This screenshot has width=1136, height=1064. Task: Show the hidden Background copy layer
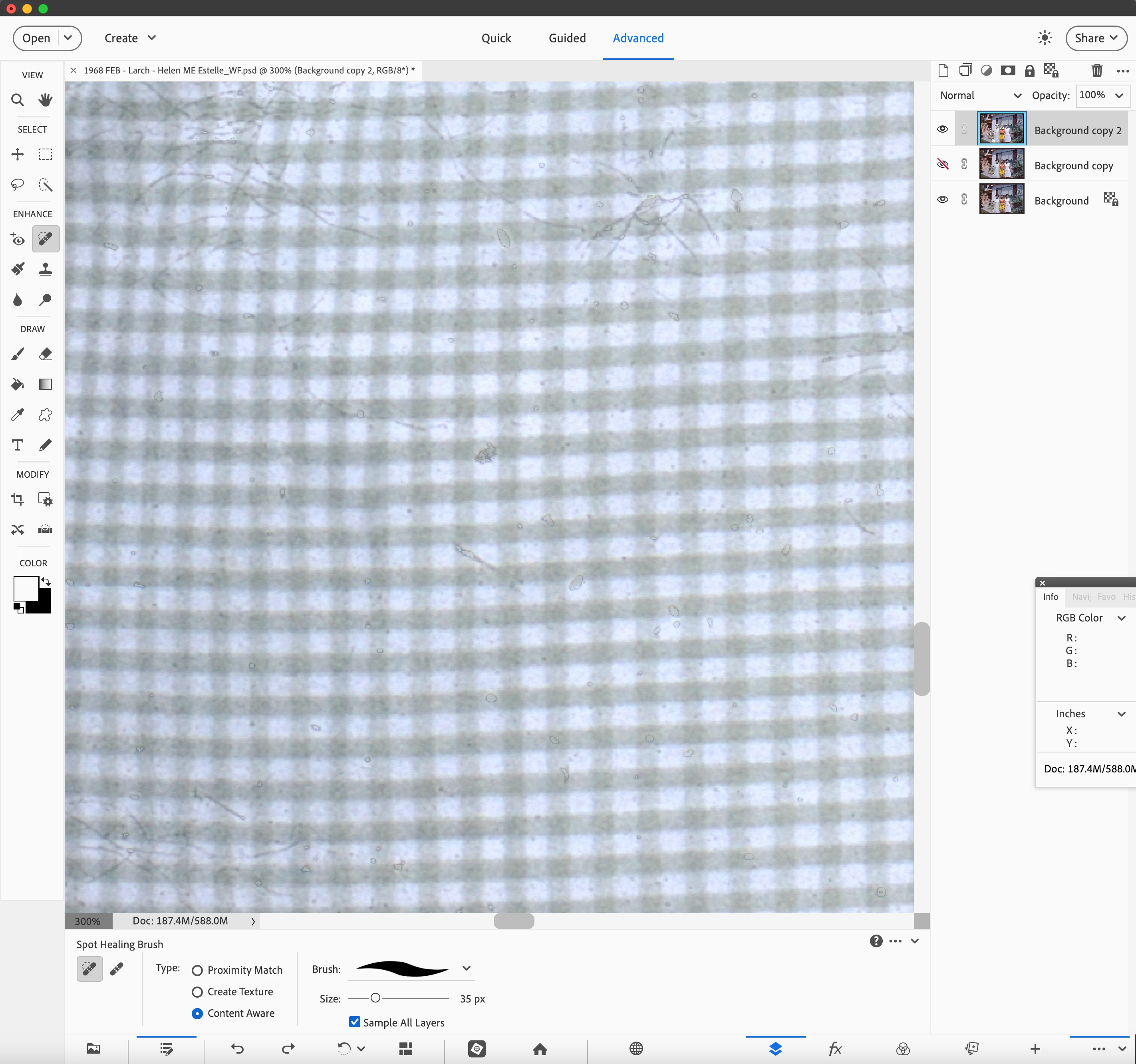[942, 165]
